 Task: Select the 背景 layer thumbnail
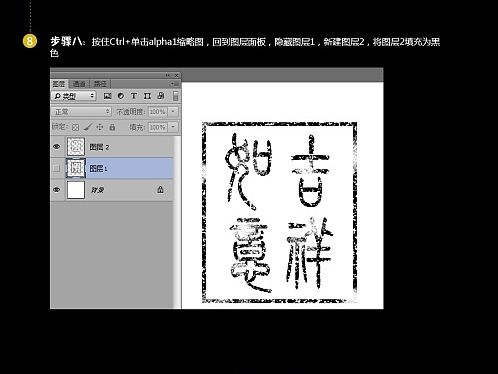point(76,190)
